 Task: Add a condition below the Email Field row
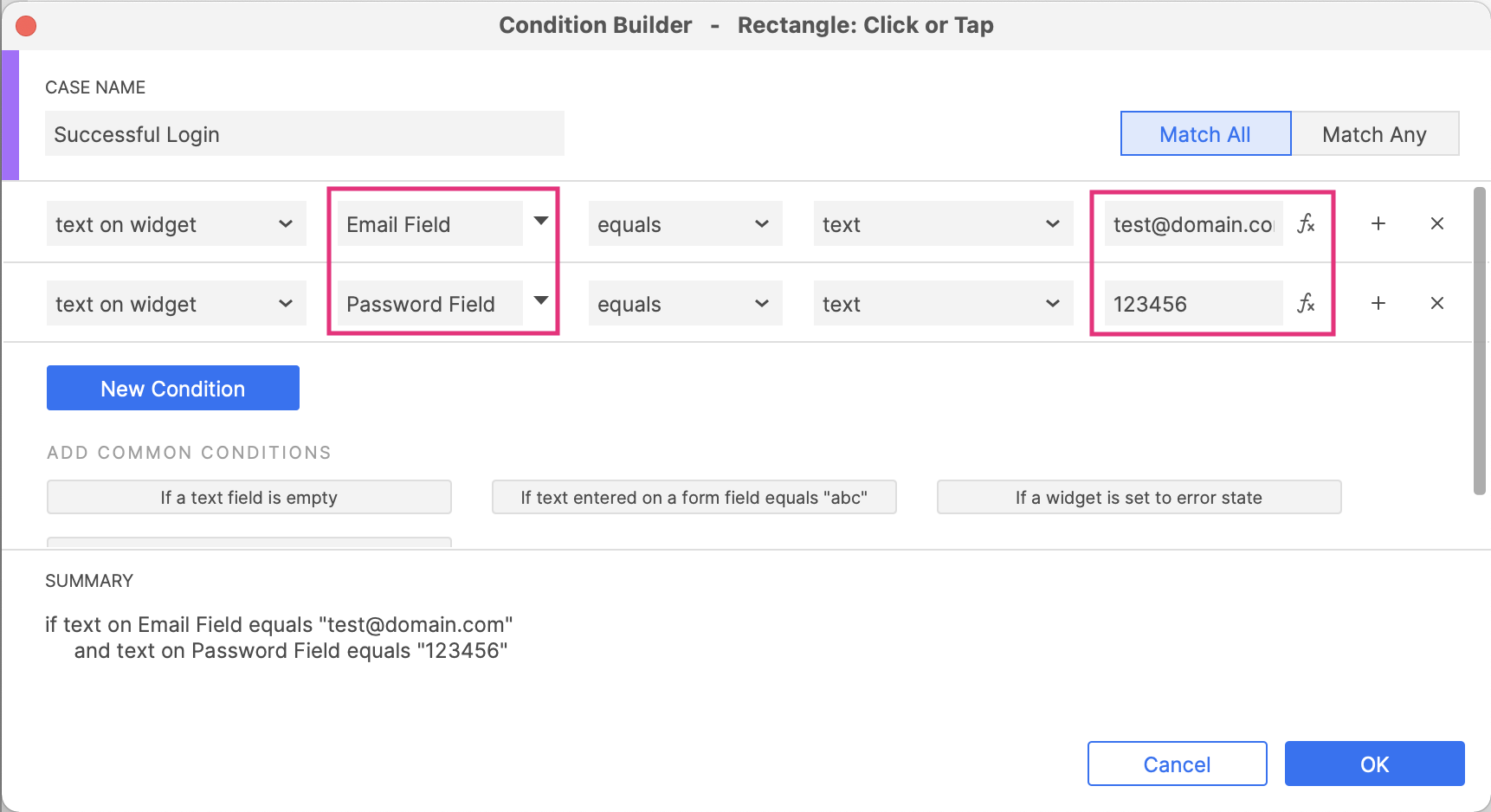tap(1378, 223)
